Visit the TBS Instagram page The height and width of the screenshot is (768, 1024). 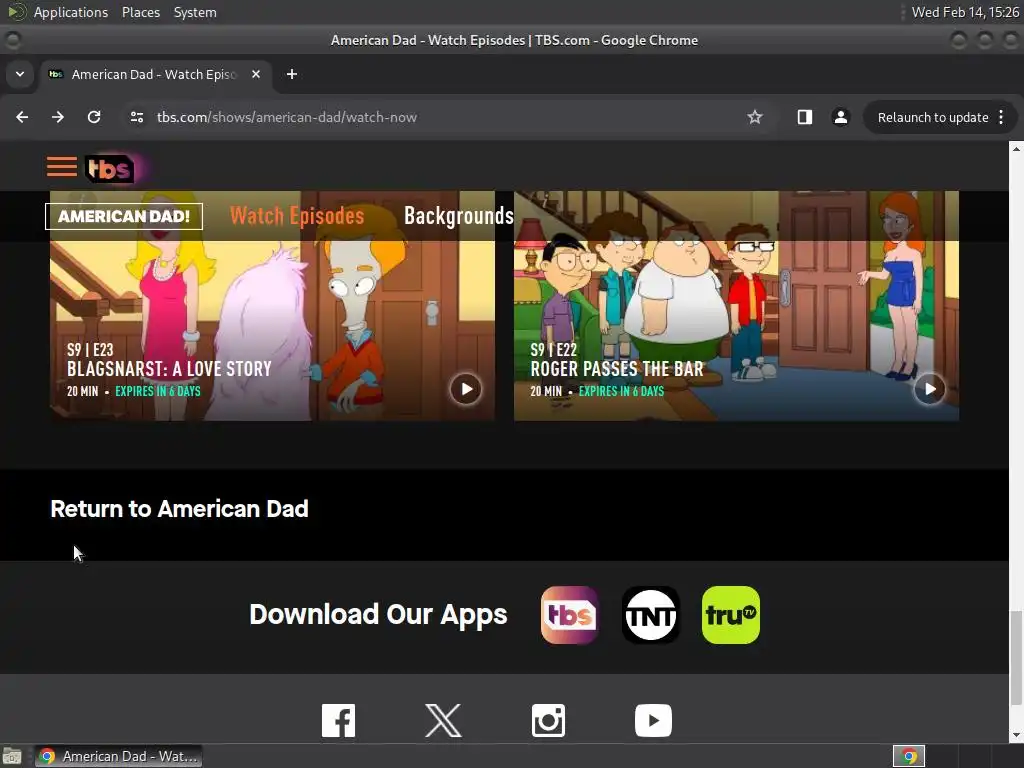coord(548,720)
